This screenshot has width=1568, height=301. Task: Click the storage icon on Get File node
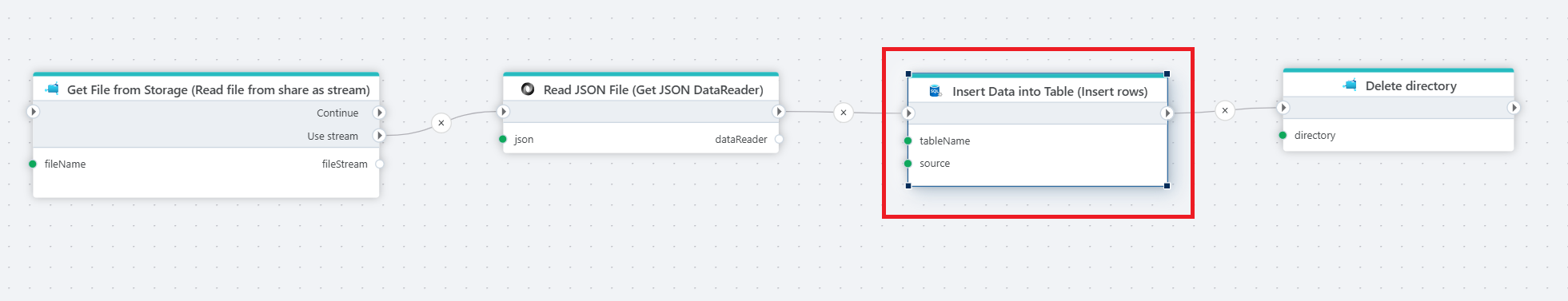[52, 89]
